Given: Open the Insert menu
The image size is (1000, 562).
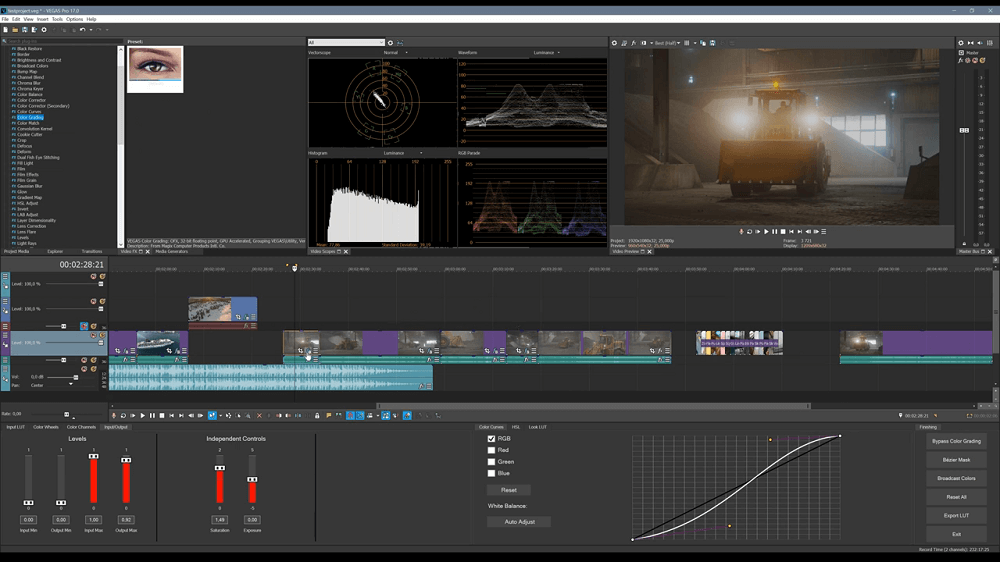Looking at the screenshot, I should pos(42,19).
